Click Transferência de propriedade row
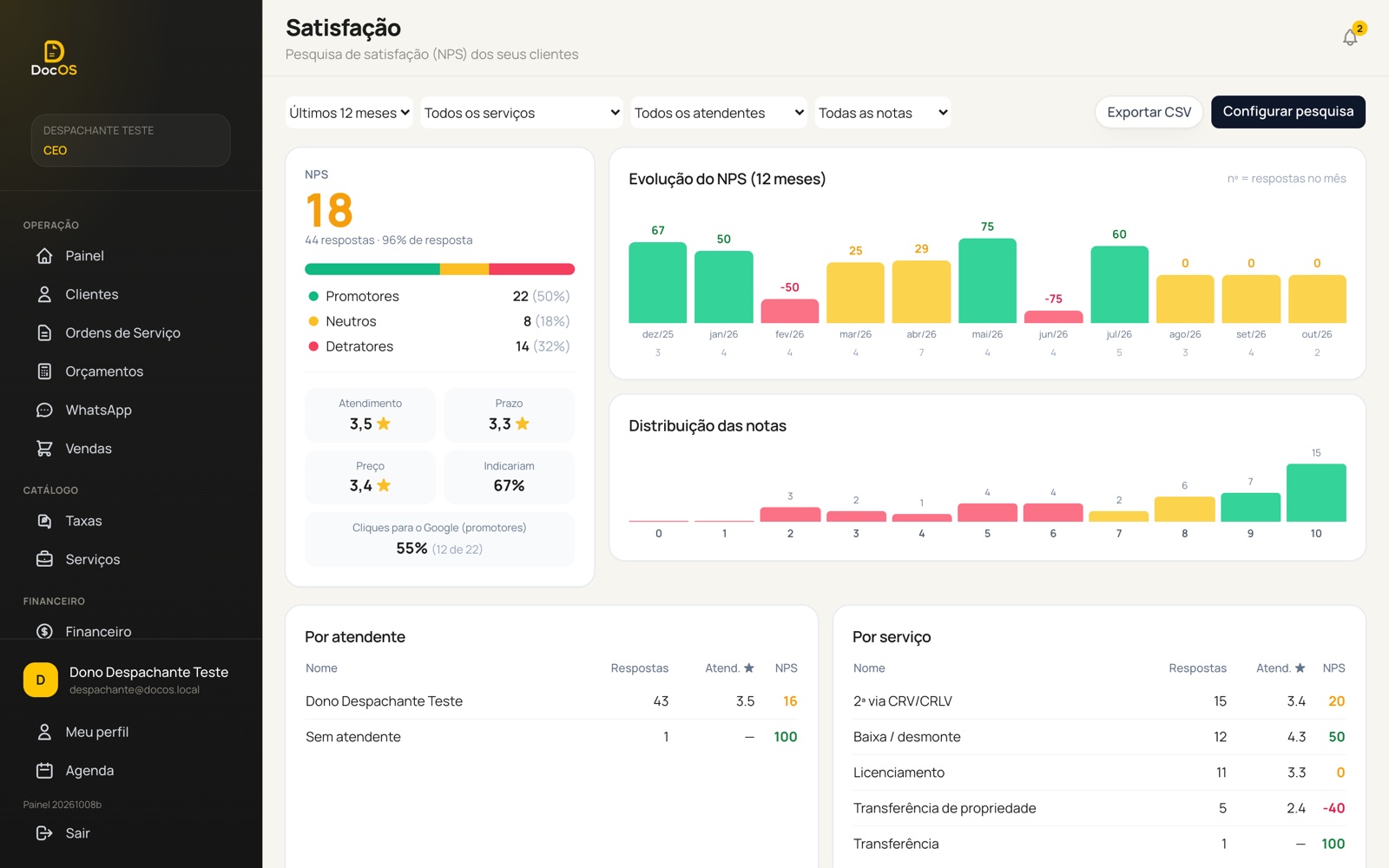The width and height of the screenshot is (1389, 868). pyautogui.click(x=1099, y=808)
